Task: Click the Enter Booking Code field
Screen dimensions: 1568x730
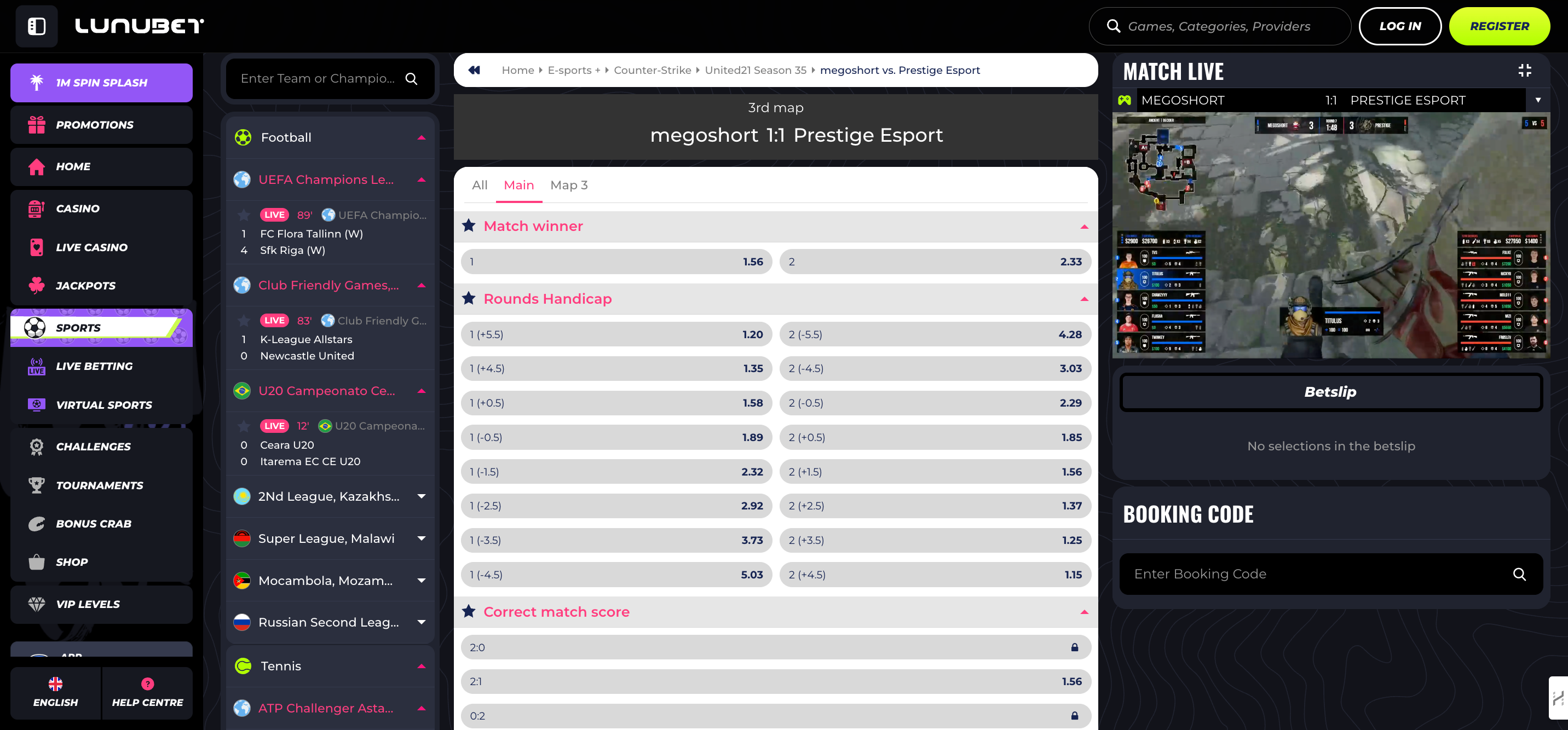Action: click(x=1330, y=574)
